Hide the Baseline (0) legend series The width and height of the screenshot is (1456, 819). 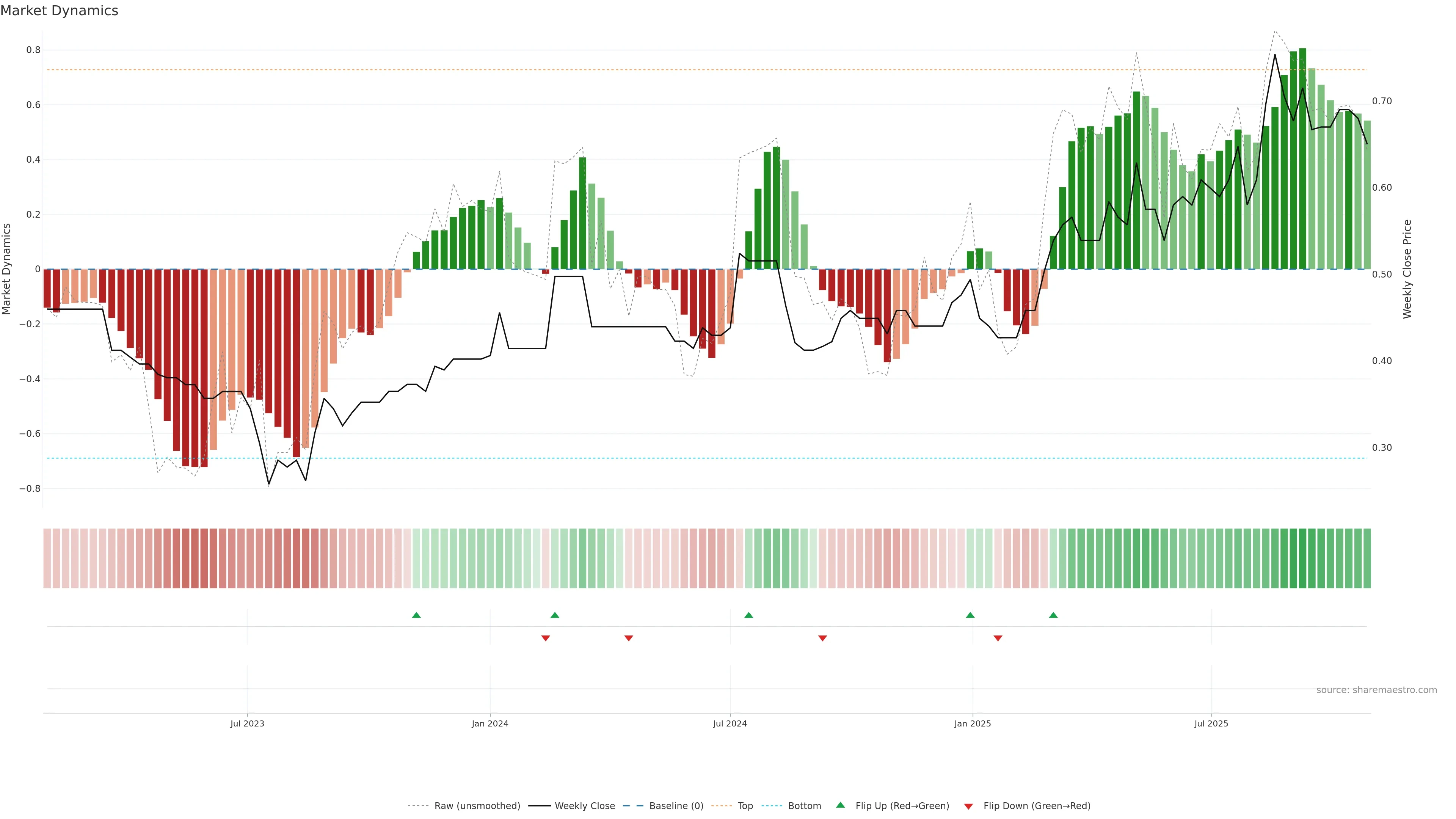click(676, 806)
